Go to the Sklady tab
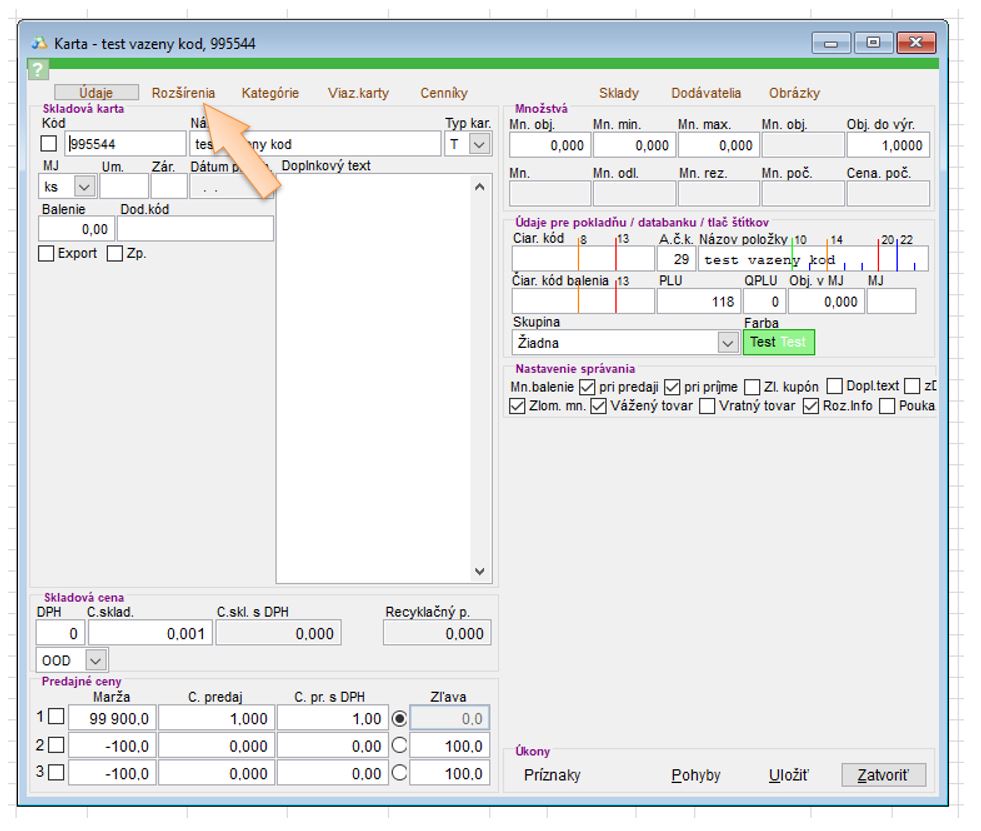 point(618,93)
